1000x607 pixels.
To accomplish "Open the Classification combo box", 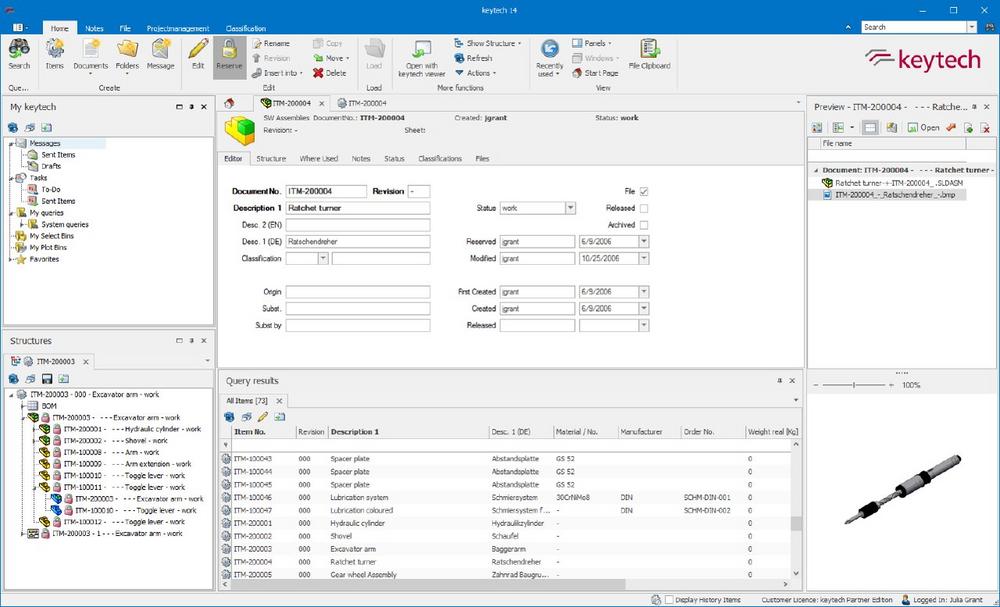I will point(323,259).
